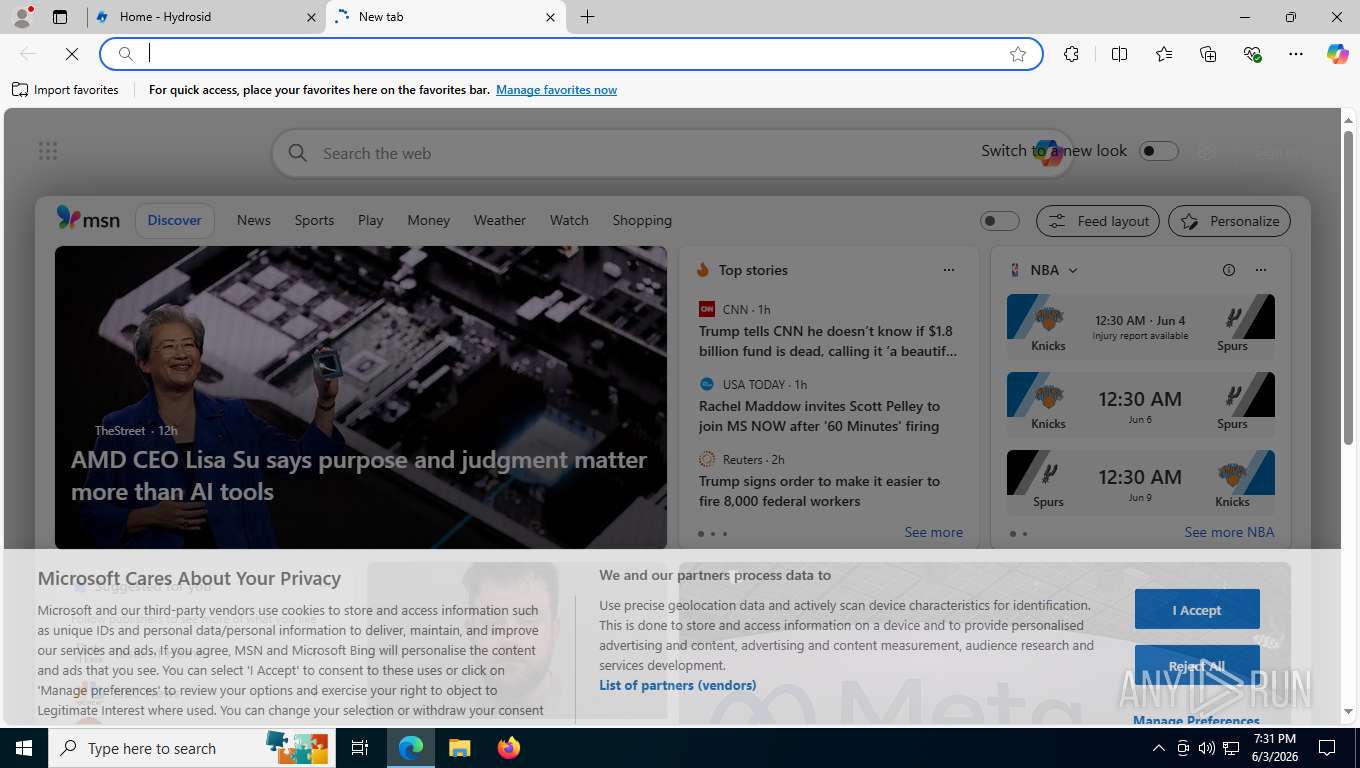Image resolution: width=1360 pixels, height=768 pixels.
Task: Open Knicks vs Spurs Jun 4 game
Action: click(x=1141, y=326)
